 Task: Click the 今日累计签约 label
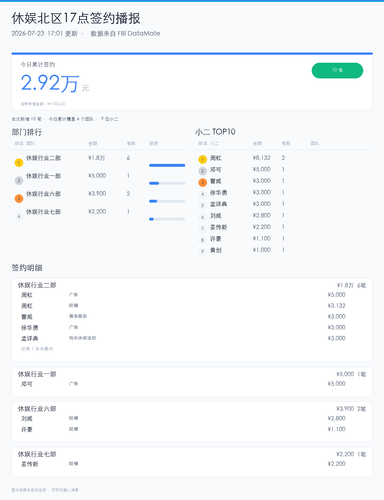(x=38, y=65)
